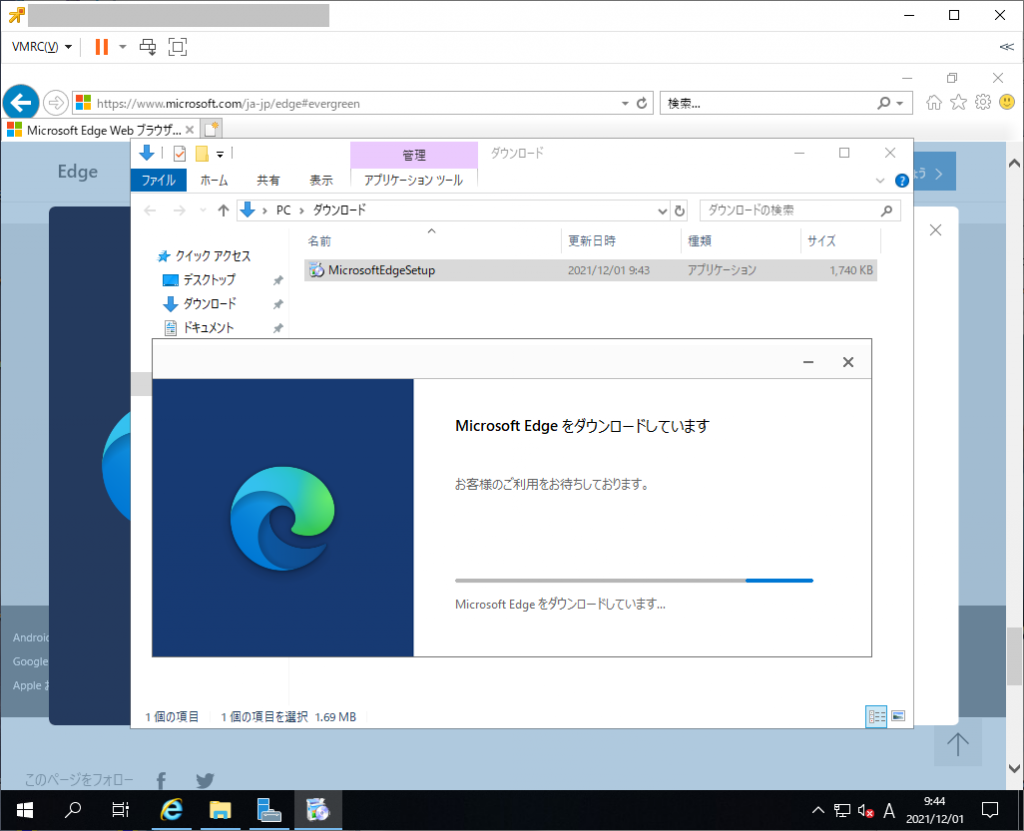1024x831 pixels.
Task: Click the properties checkmark icon in Explorer's quick access toolbar
Action: click(x=180, y=154)
